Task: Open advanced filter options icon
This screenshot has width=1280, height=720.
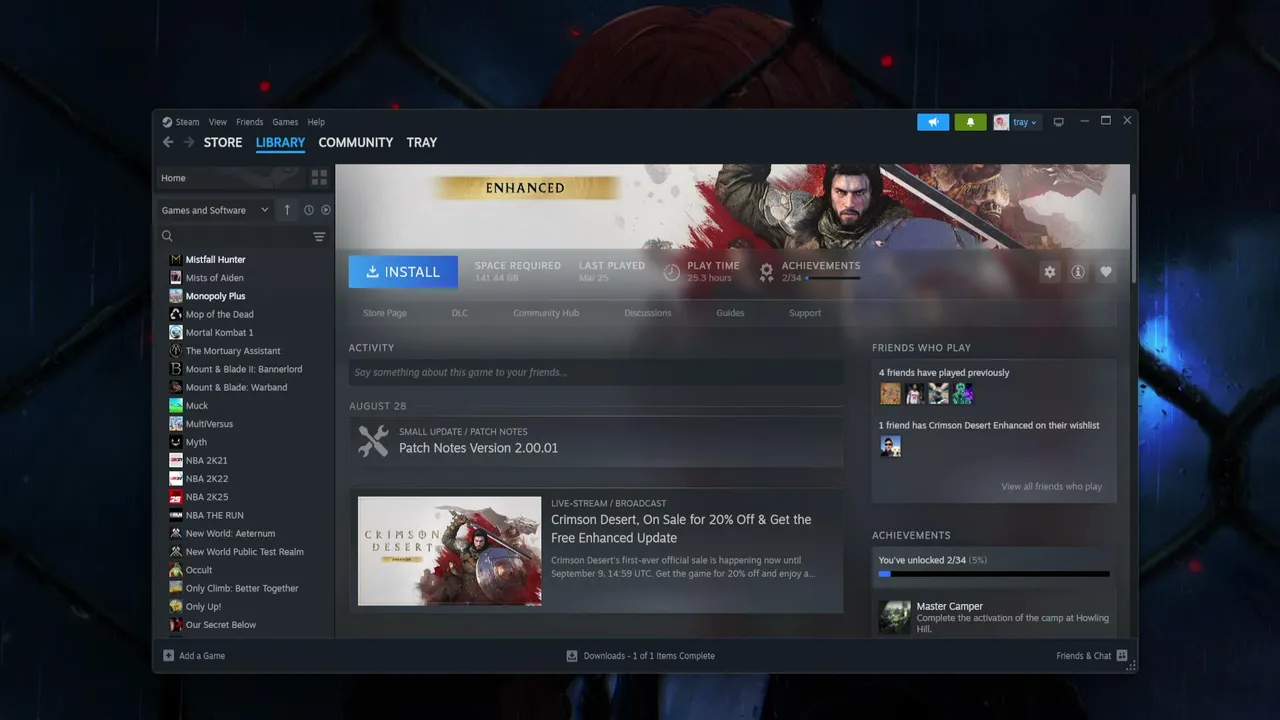Action: (319, 237)
